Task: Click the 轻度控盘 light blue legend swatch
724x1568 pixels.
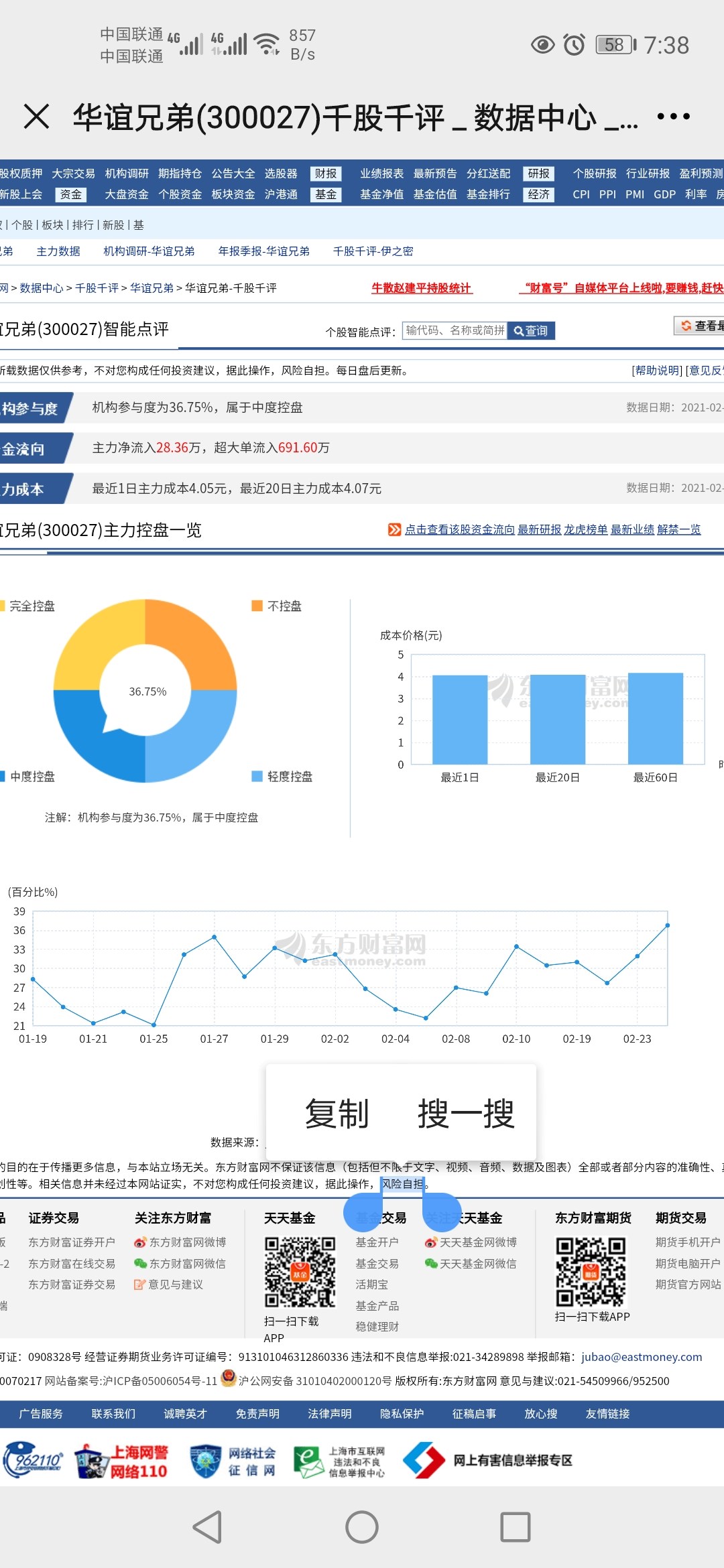Action: click(257, 776)
